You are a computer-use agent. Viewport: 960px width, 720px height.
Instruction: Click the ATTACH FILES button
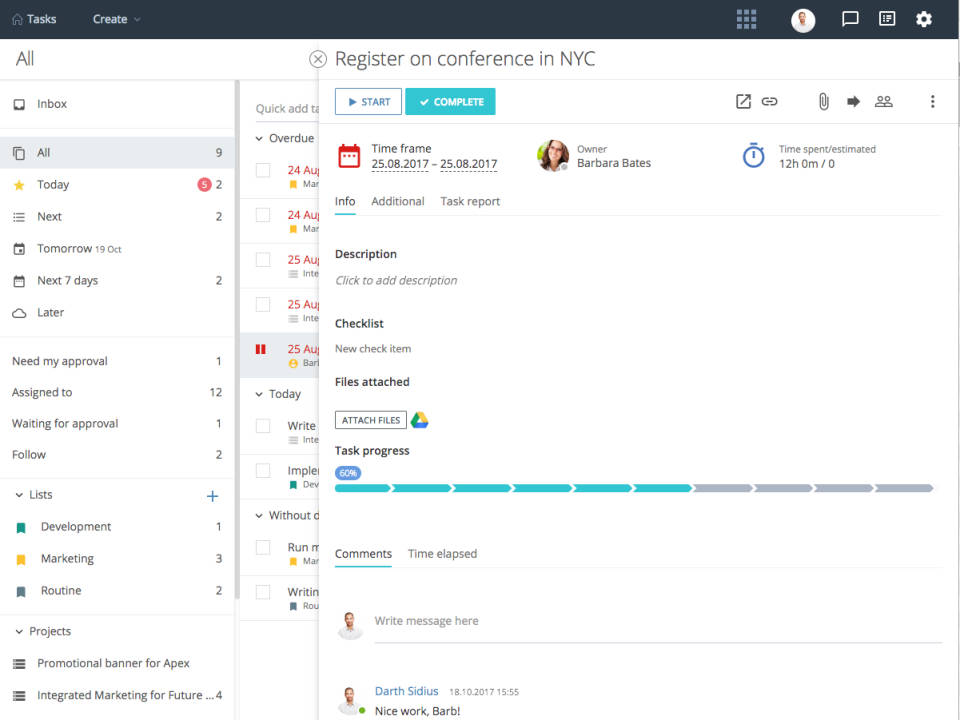[x=370, y=420]
